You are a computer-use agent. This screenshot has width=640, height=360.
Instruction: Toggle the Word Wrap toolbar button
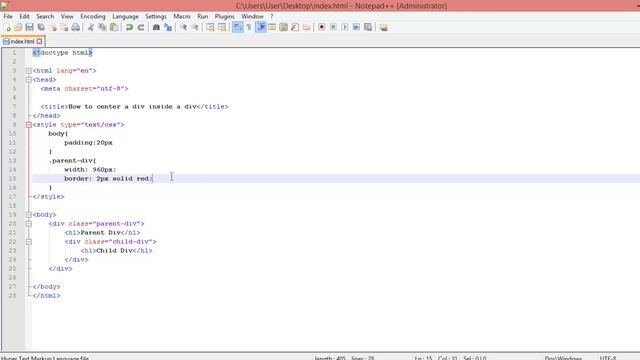click(x=237, y=27)
